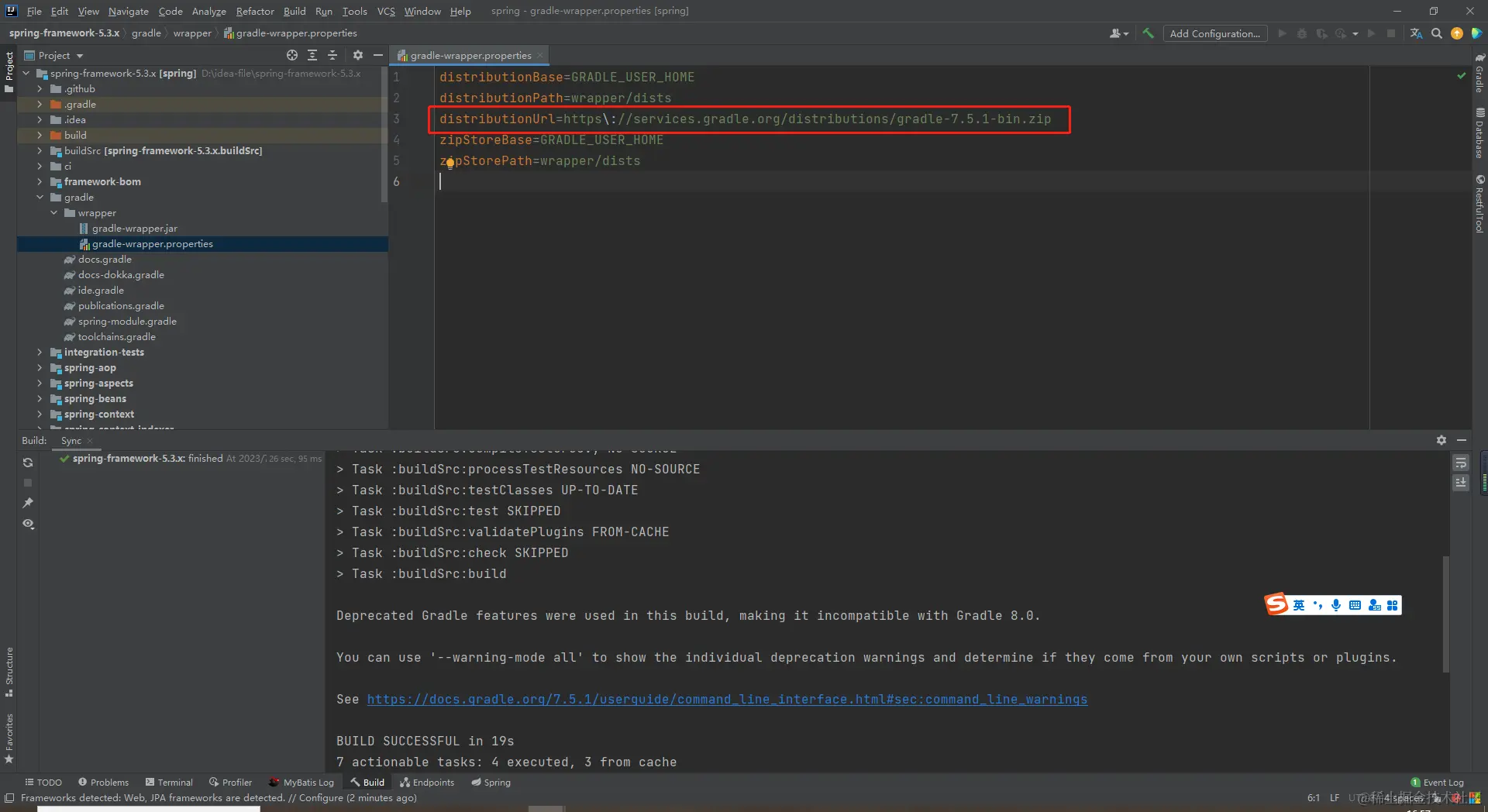Click the Build hammer icon in top toolbar
This screenshot has width=1488, height=812.
1148,33
